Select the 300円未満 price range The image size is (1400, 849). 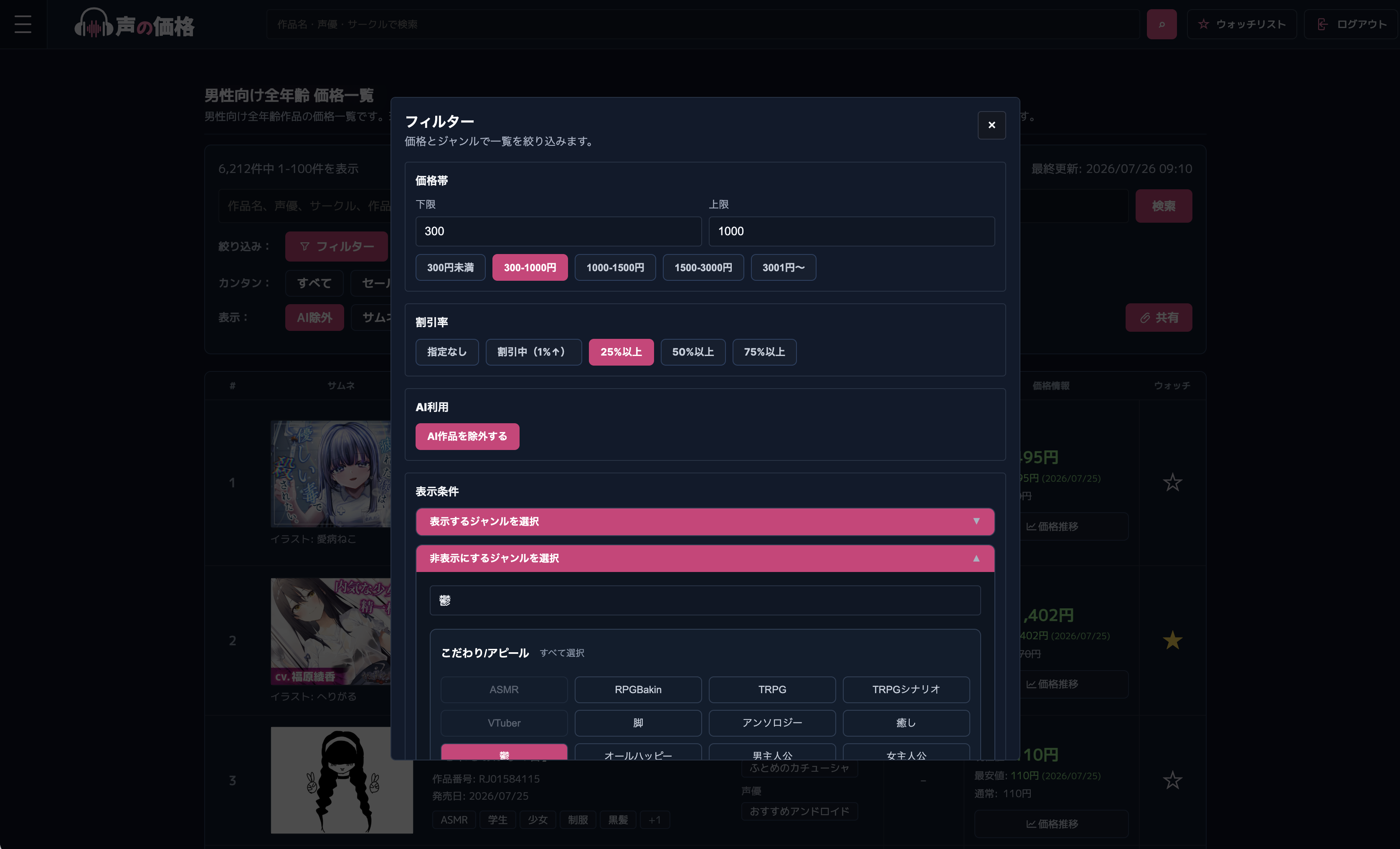[450, 267]
